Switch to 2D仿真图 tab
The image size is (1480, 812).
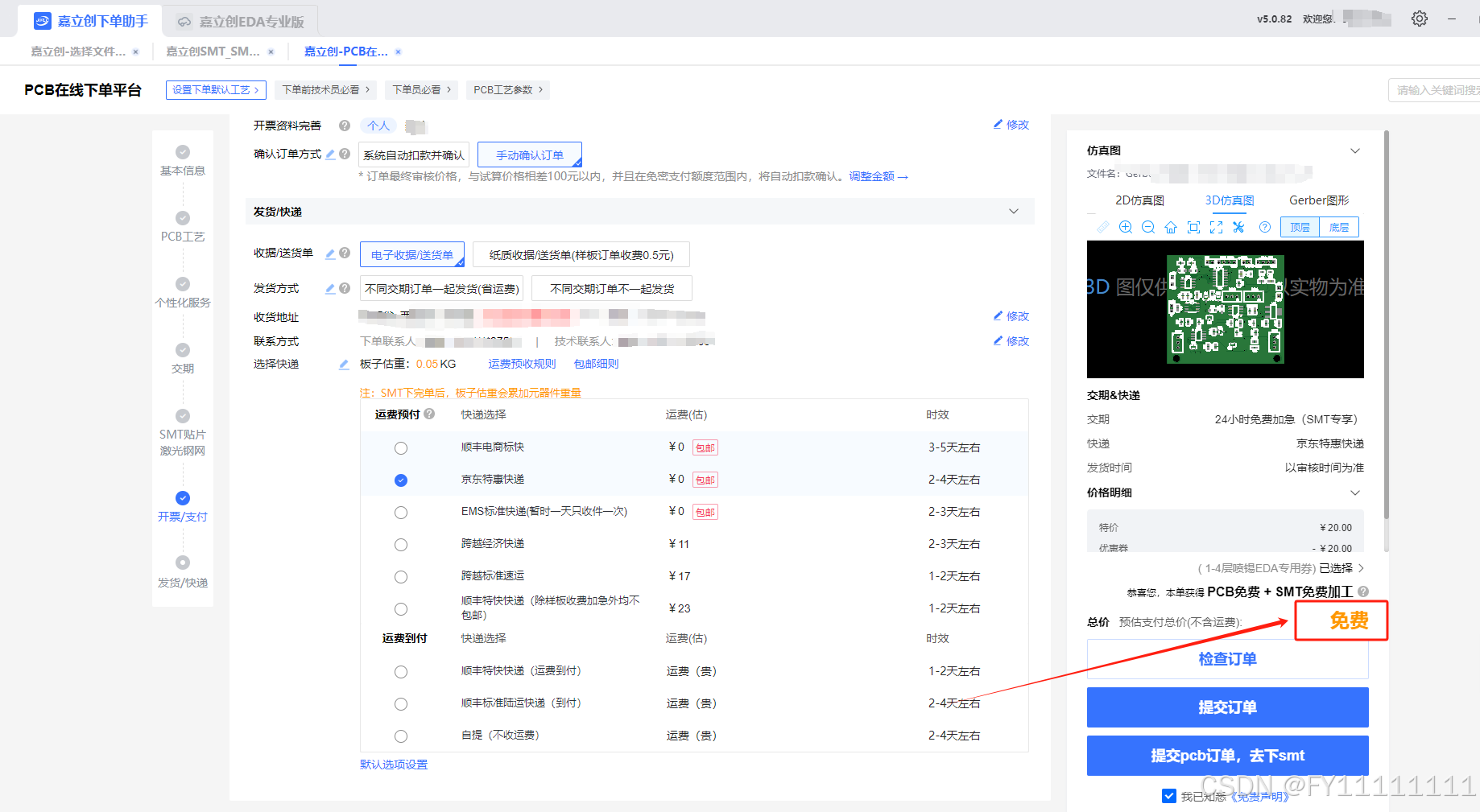(x=1139, y=200)
